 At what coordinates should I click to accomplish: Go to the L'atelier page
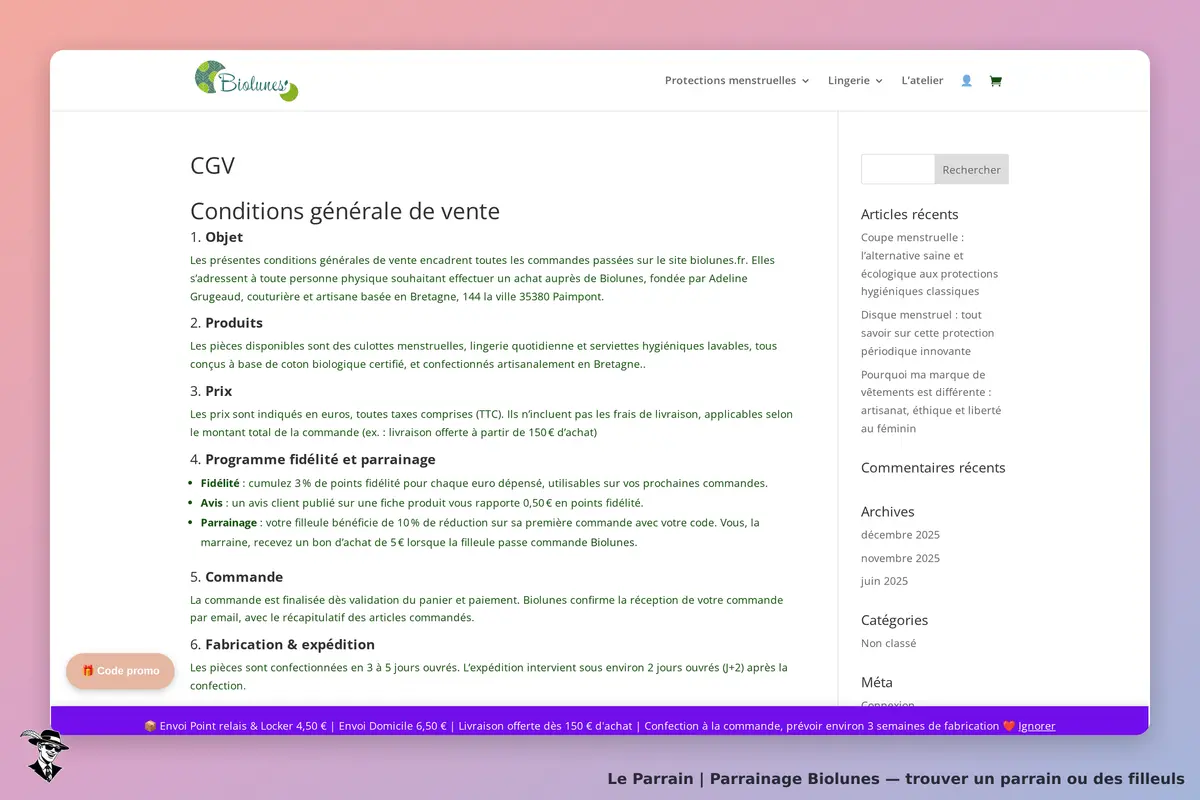coord(922,81)
